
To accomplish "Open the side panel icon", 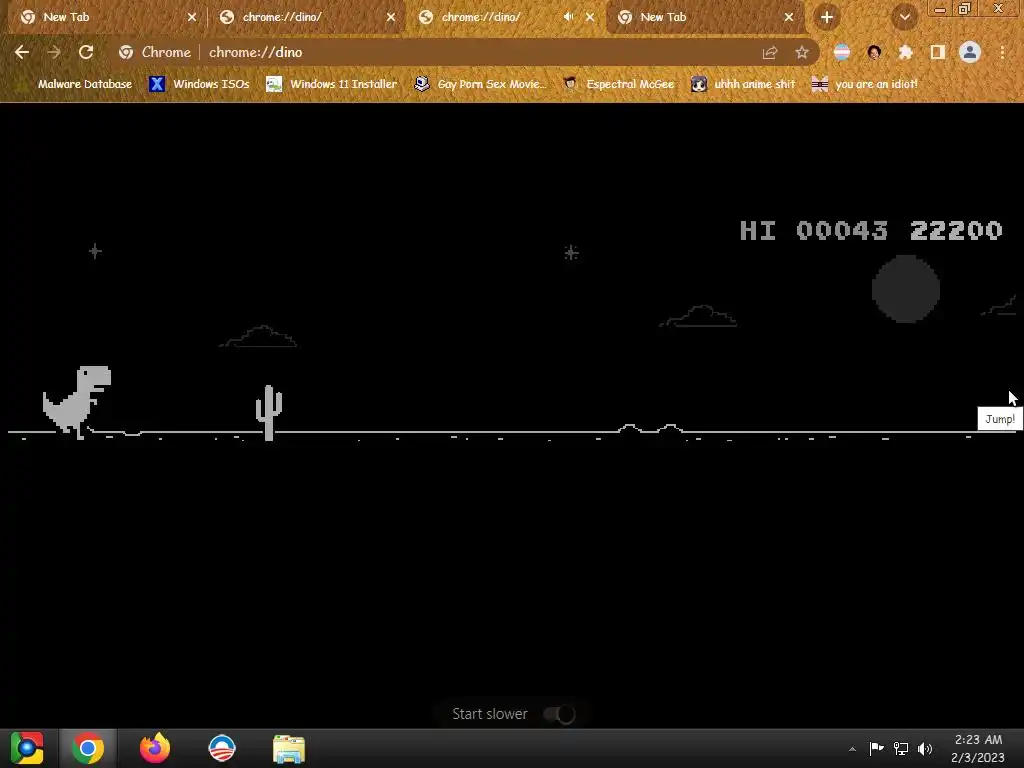I will tap(938, 52).
